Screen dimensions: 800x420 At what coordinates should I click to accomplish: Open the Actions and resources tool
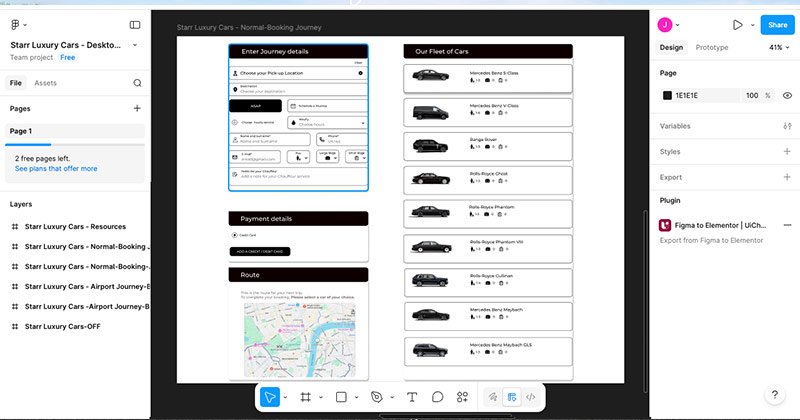pyautogui.click(x=462, y=397)
